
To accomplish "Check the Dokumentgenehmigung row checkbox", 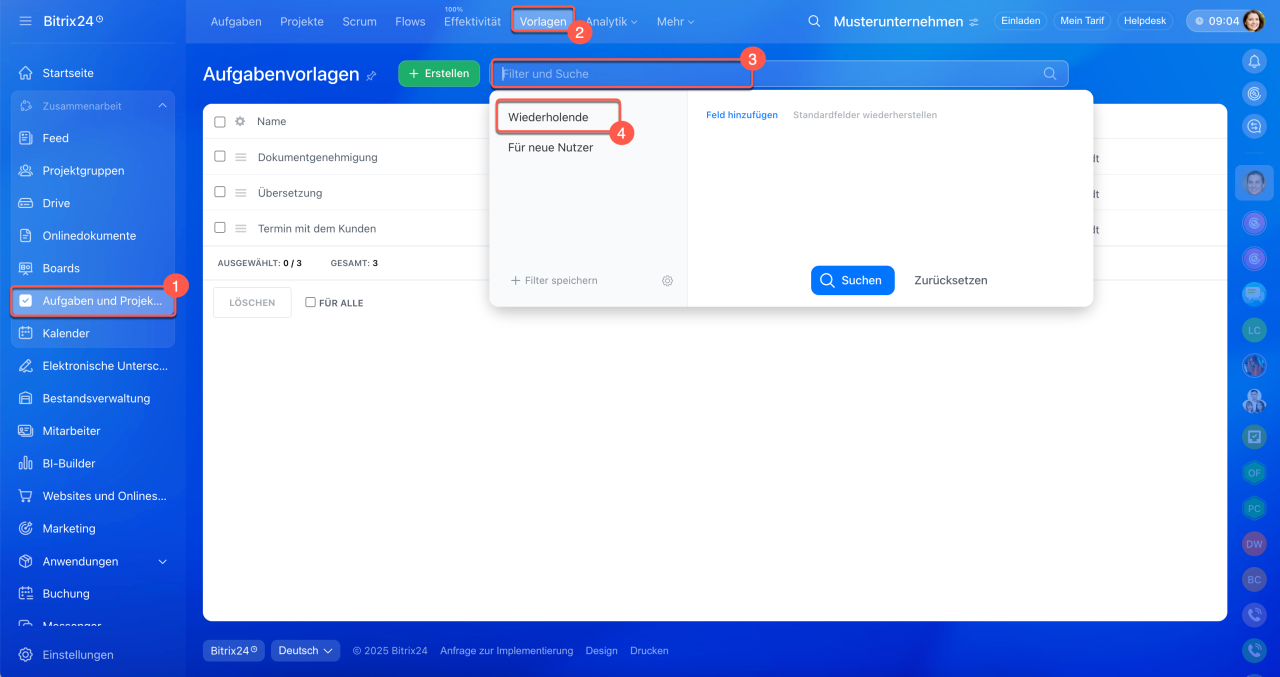I will click(220, 157).
